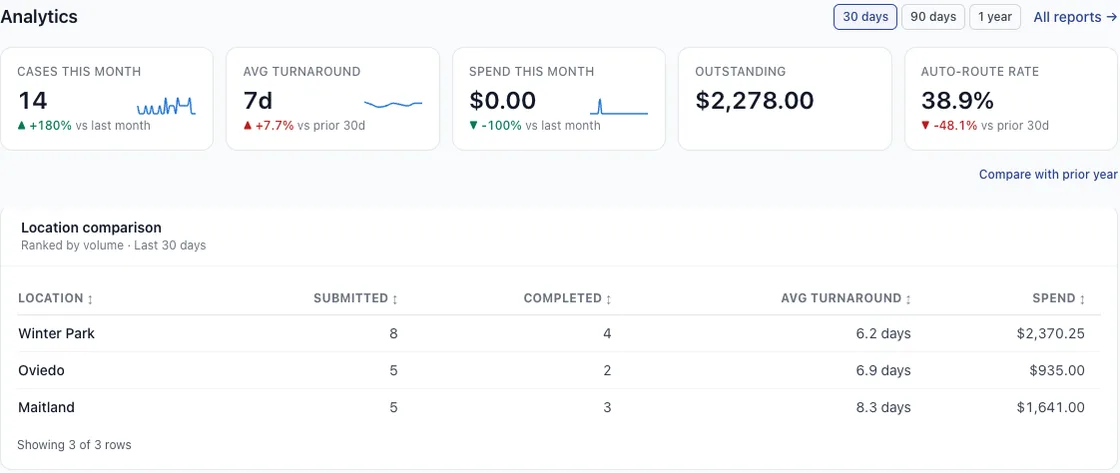Click Winter Park completed count 4
The width and height of the screenshot is (1120, 473).
pyautogui.click(x=607, y=334)
